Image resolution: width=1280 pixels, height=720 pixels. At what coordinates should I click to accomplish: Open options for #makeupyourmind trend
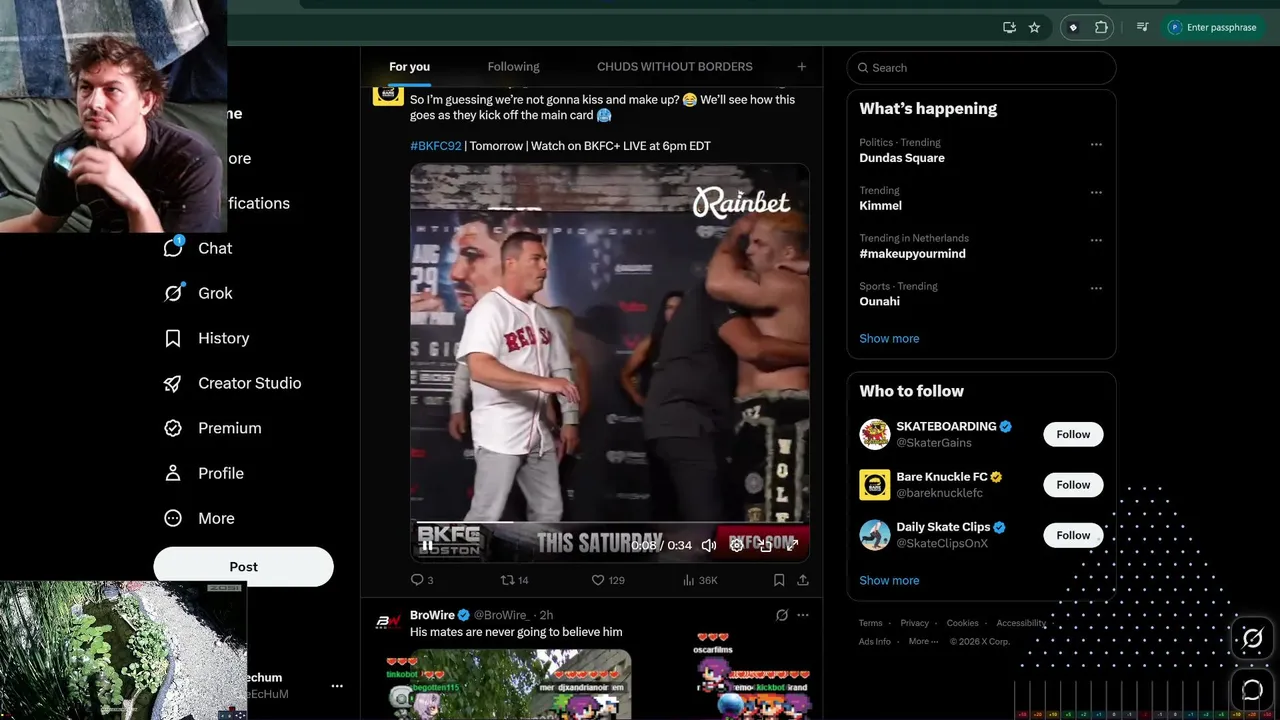tap(1096, 240)
